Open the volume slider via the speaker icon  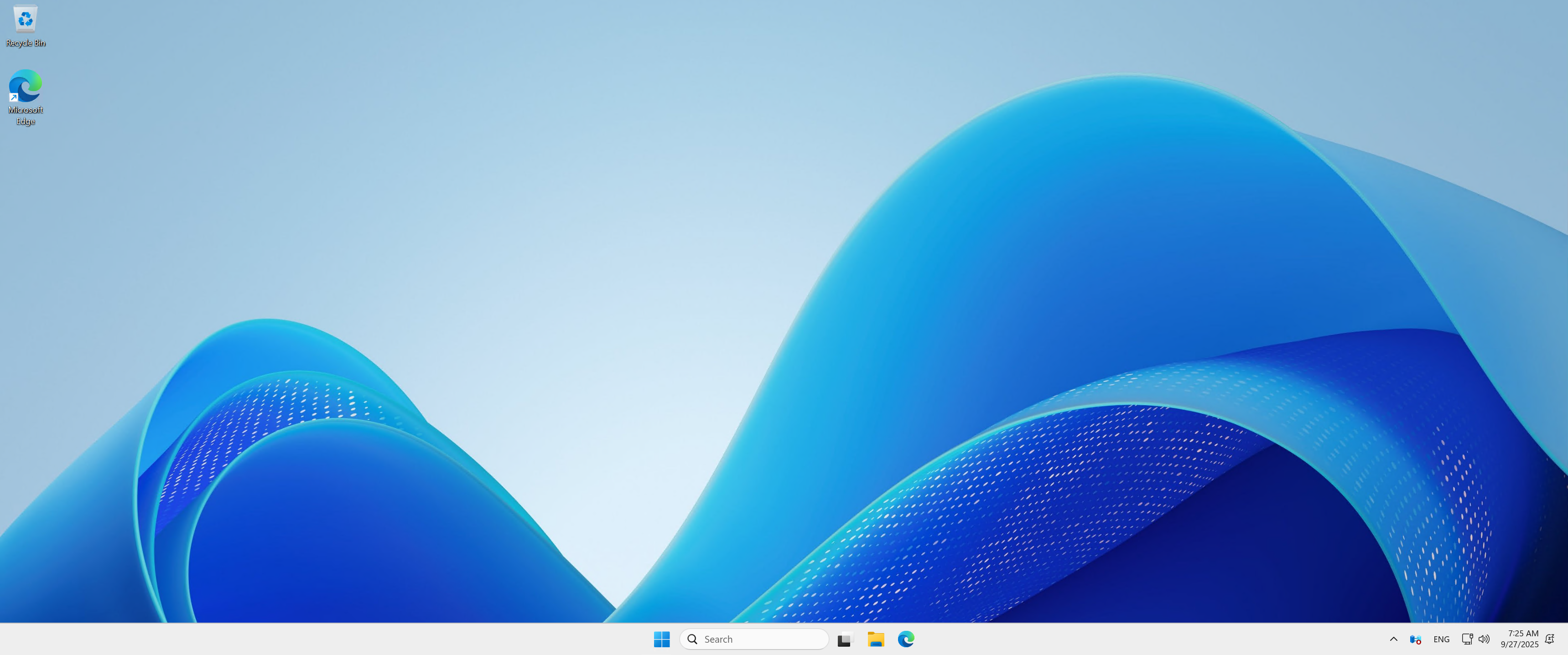1483,639
